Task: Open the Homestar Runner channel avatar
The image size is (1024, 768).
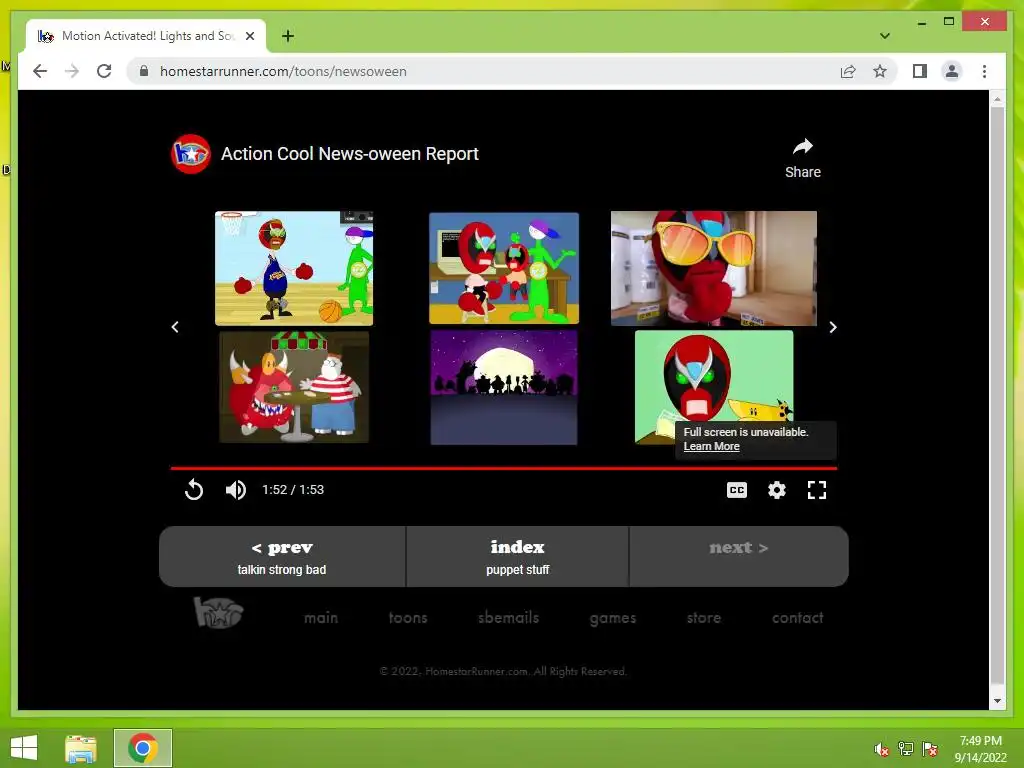Action: (x=191, y=154)
